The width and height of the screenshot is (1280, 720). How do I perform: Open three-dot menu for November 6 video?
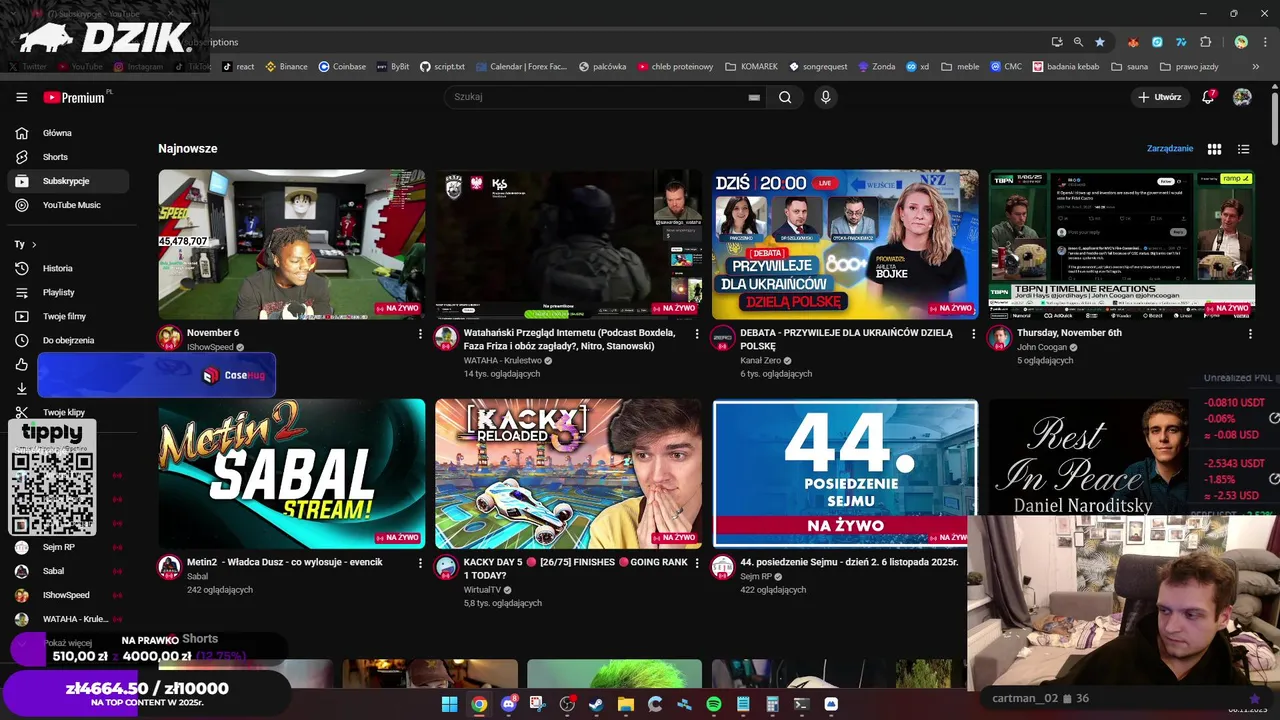pos(420,334)
